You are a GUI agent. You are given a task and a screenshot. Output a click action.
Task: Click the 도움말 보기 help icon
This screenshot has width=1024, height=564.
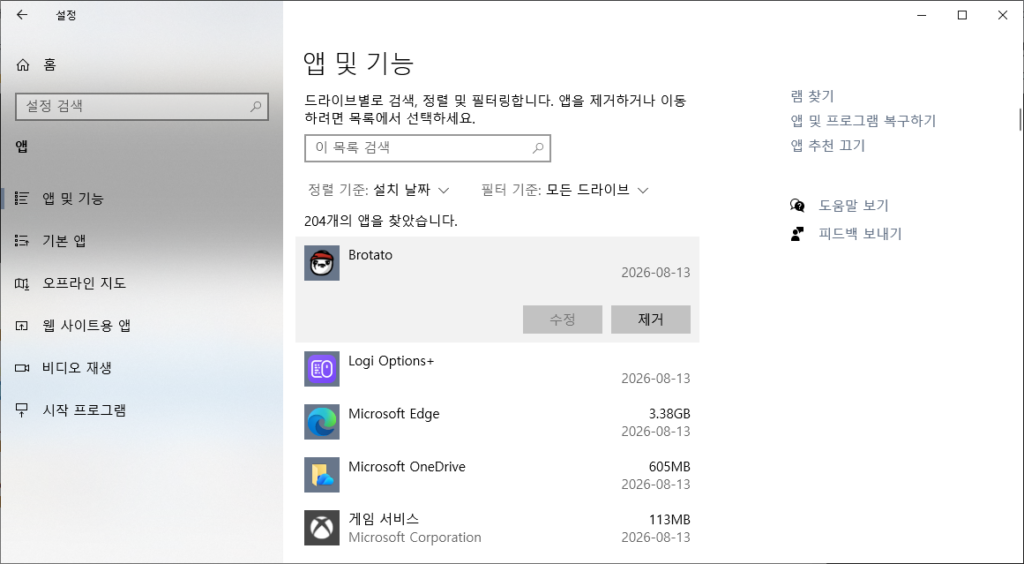click(x=797, y=206)
